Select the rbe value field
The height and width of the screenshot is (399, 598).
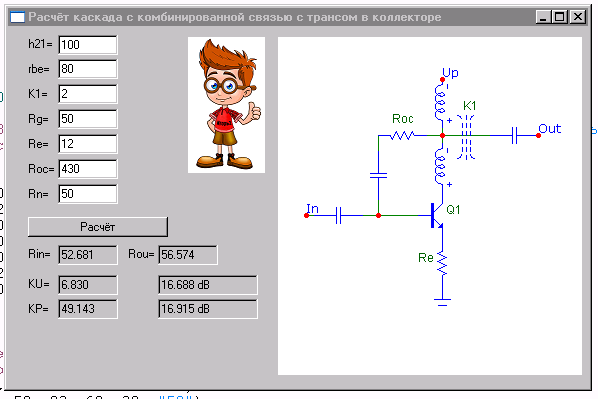point(88,69)
